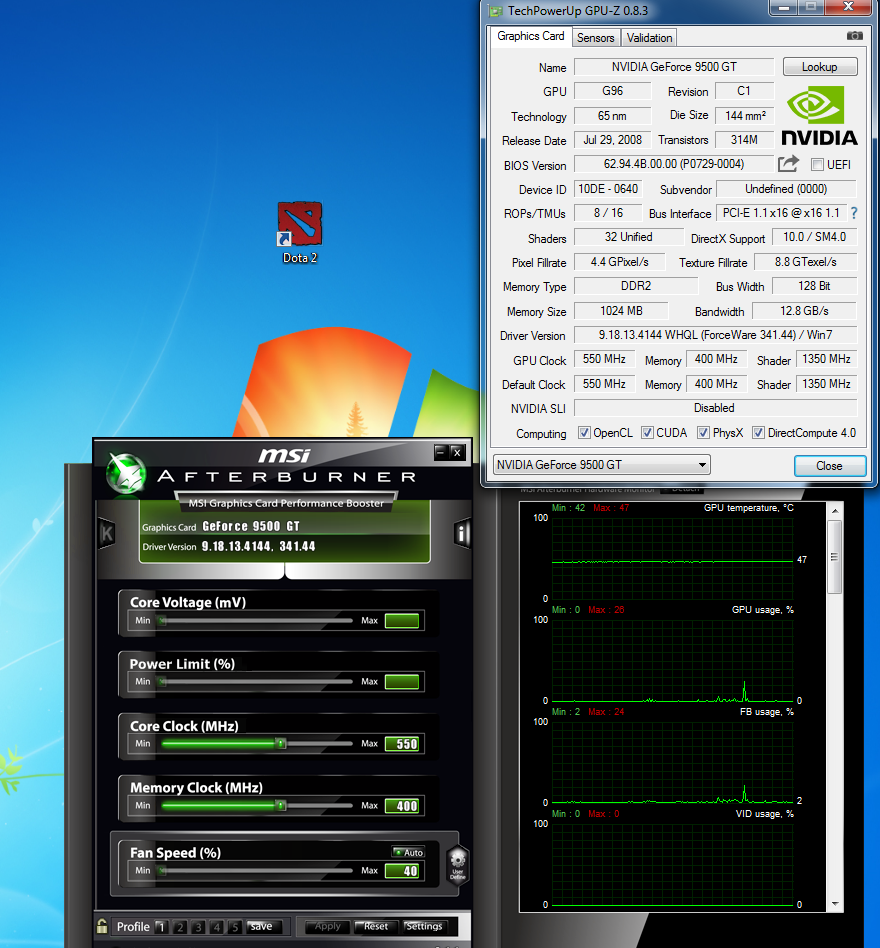The height and width of the screenshot is (948, 880).
Task: Click the Afterburner Apply button
Action: [x=328, y=926]
